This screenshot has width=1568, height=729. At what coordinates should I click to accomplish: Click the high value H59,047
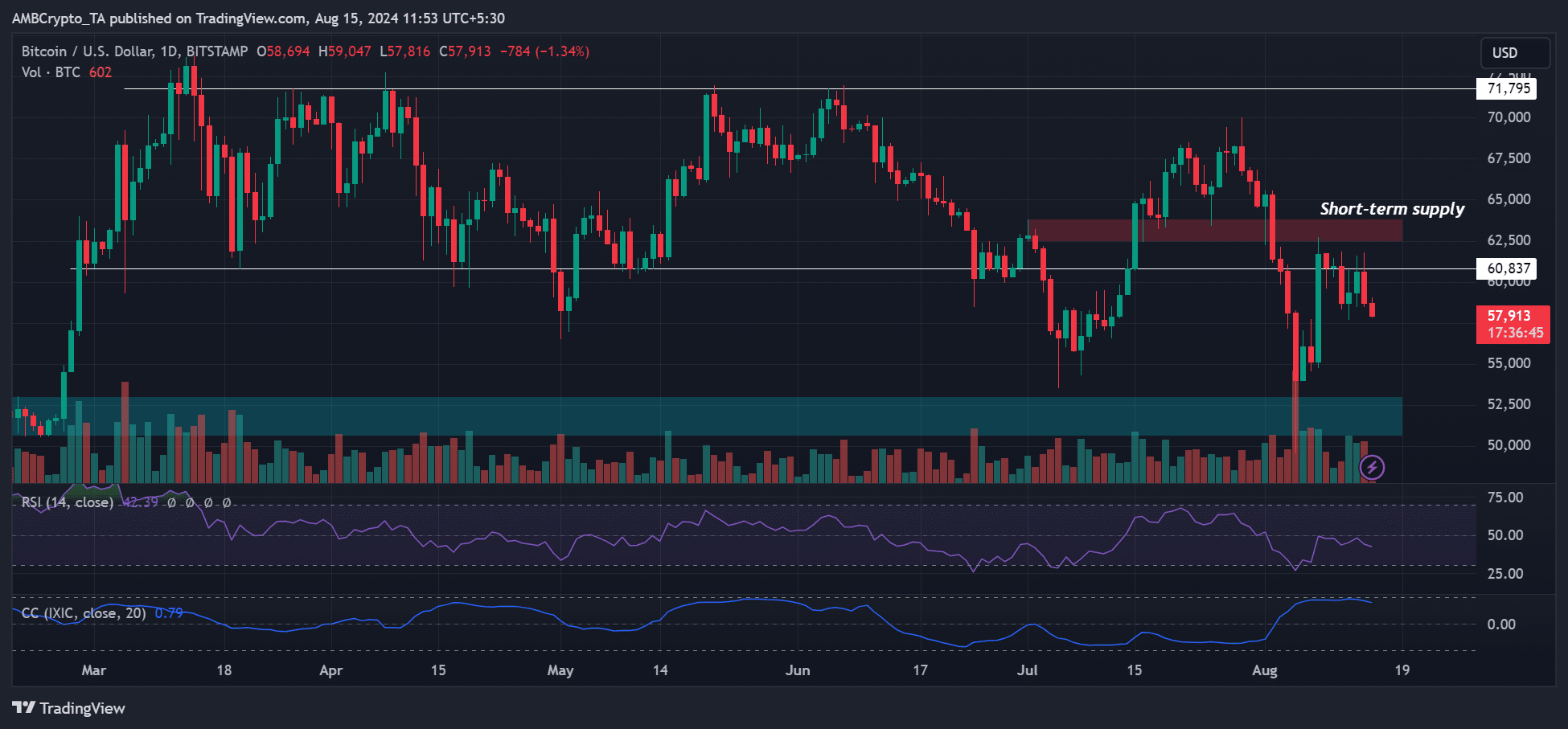345,51
